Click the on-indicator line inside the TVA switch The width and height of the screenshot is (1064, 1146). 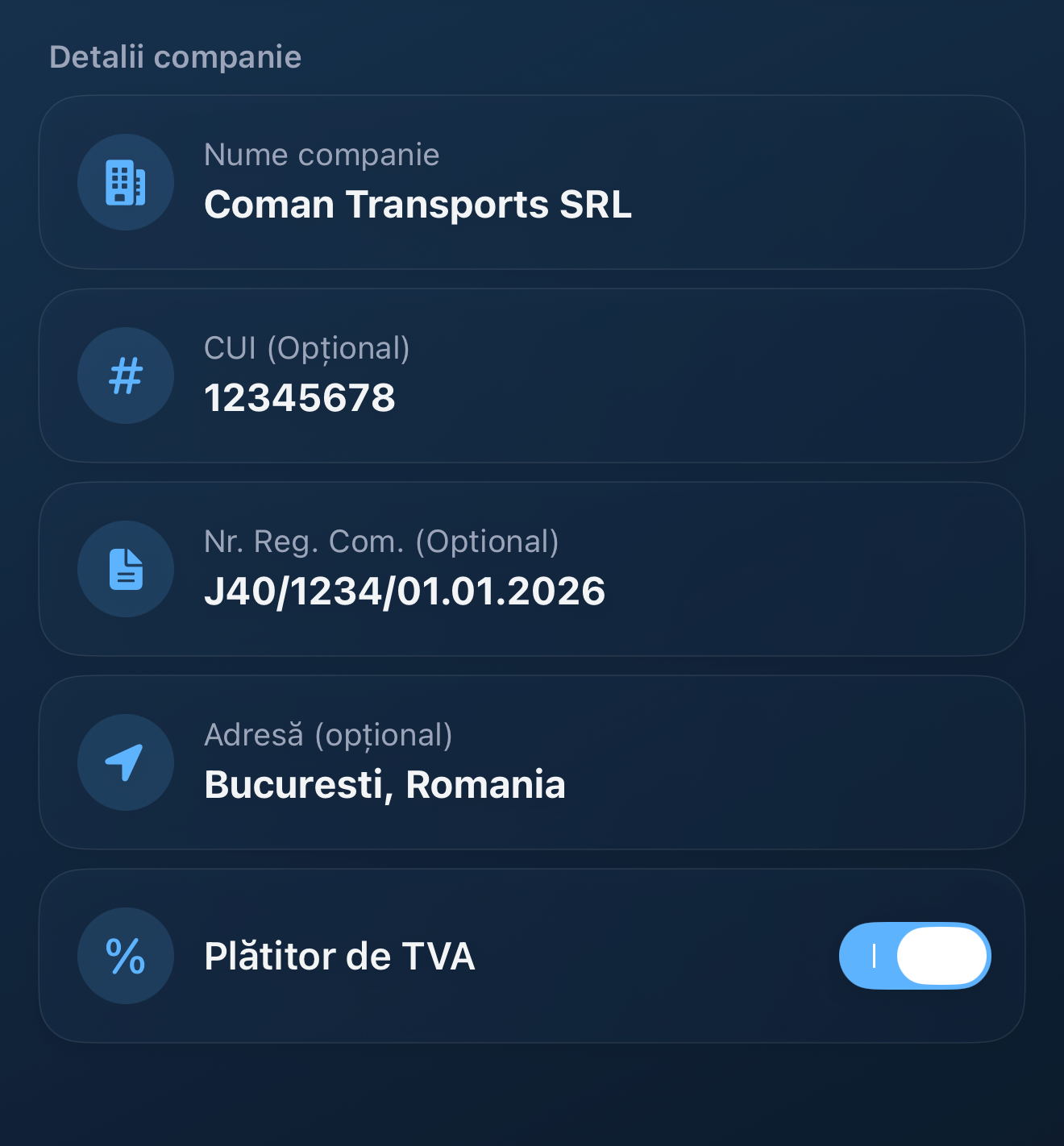pyautogui.click(x=874, y=956)
